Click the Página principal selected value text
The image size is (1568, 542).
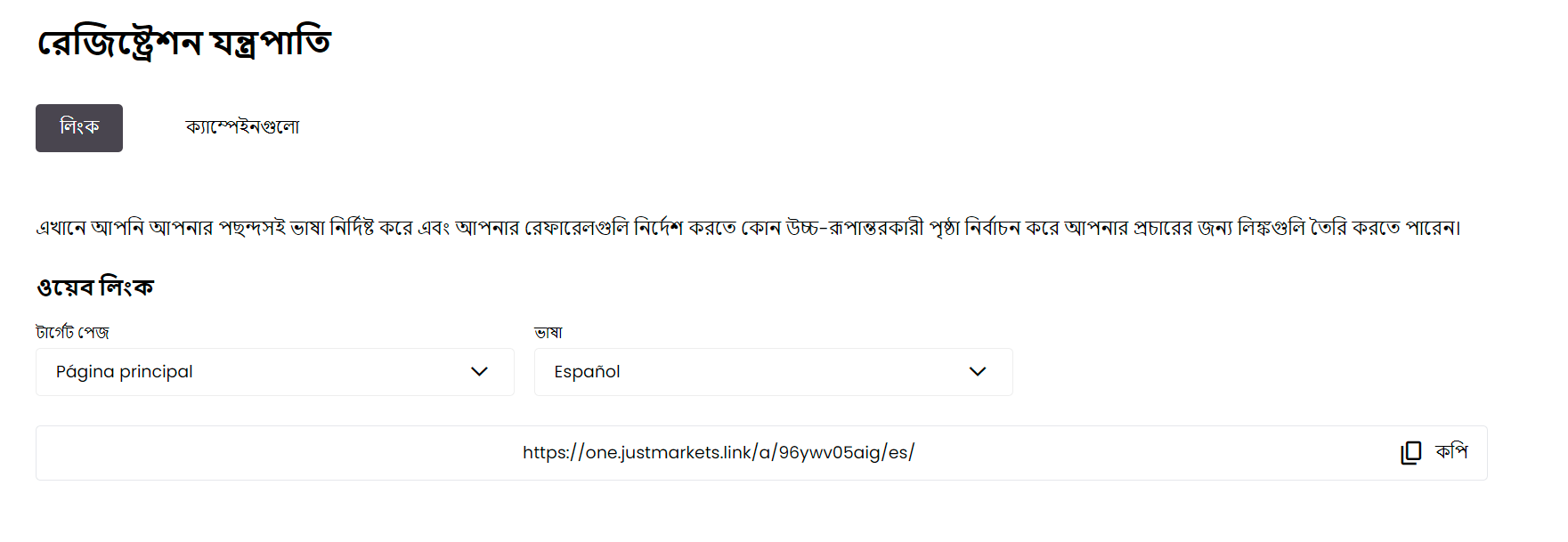124,372
